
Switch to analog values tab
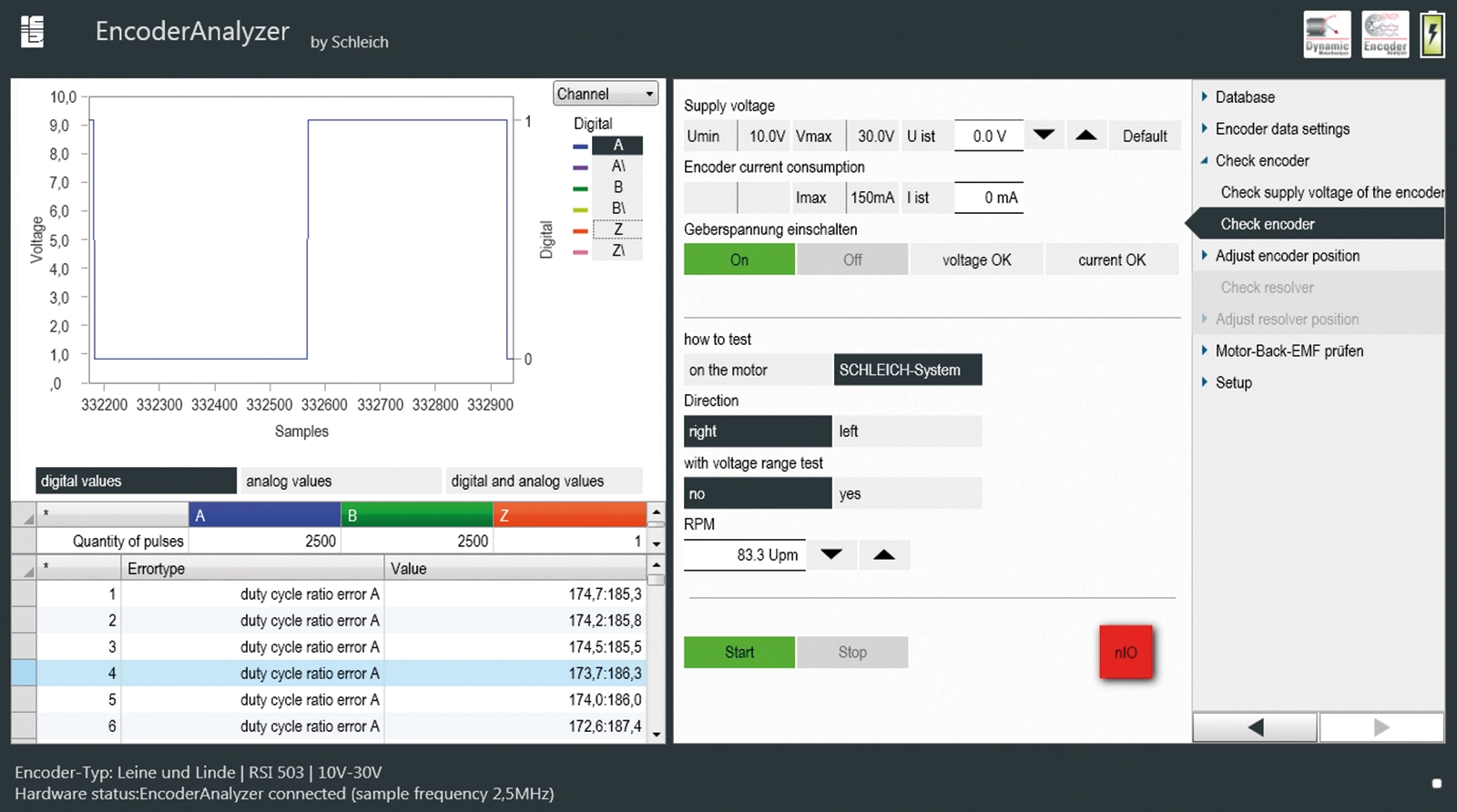point(341,481)
